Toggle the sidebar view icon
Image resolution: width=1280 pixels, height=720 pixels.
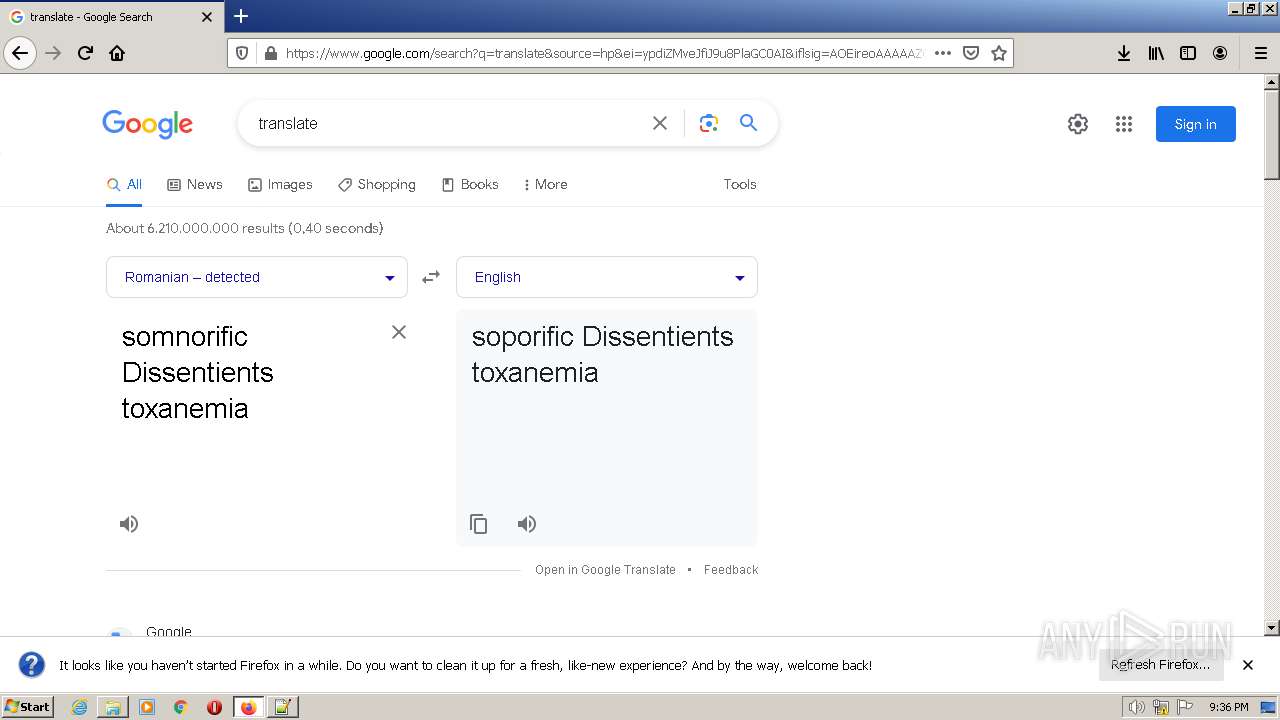coord(1188,53)
